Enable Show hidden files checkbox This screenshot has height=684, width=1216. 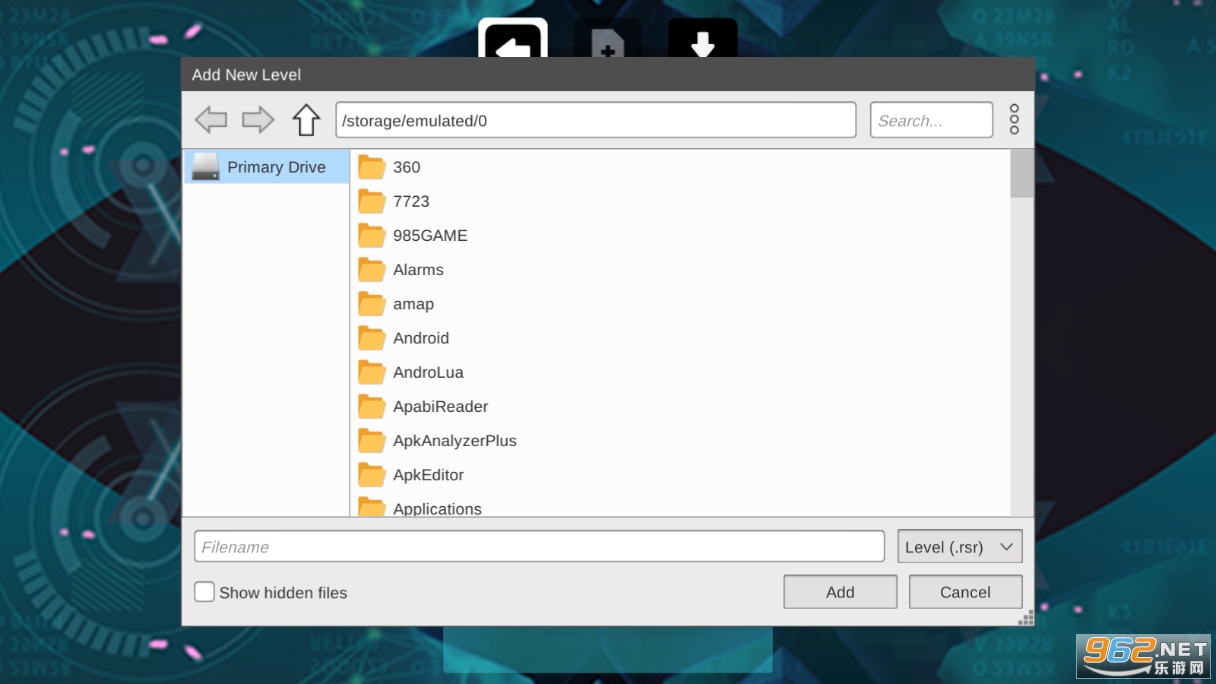[x=204, y=592]
